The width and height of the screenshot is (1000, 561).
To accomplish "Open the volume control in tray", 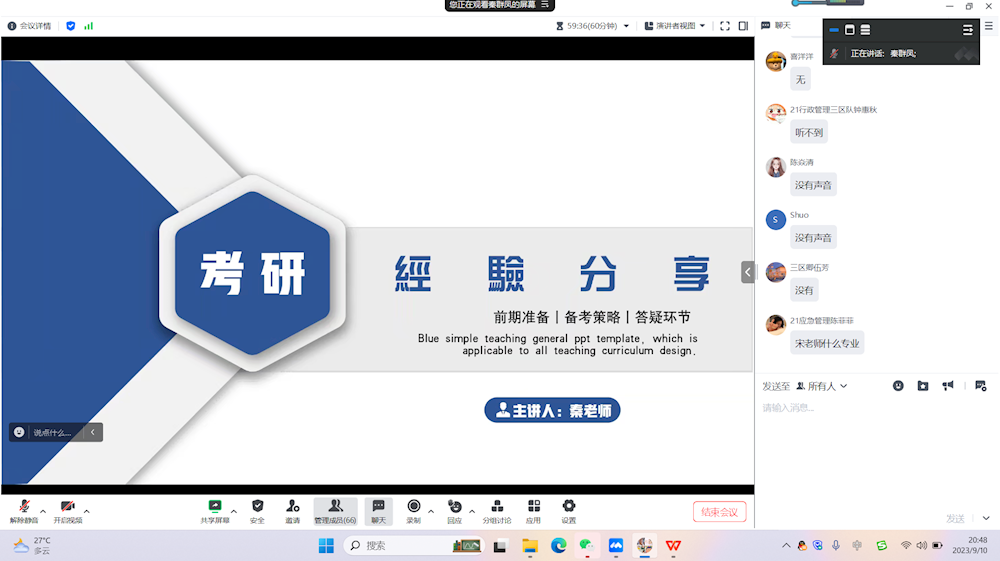I will [x=922, y=545].
